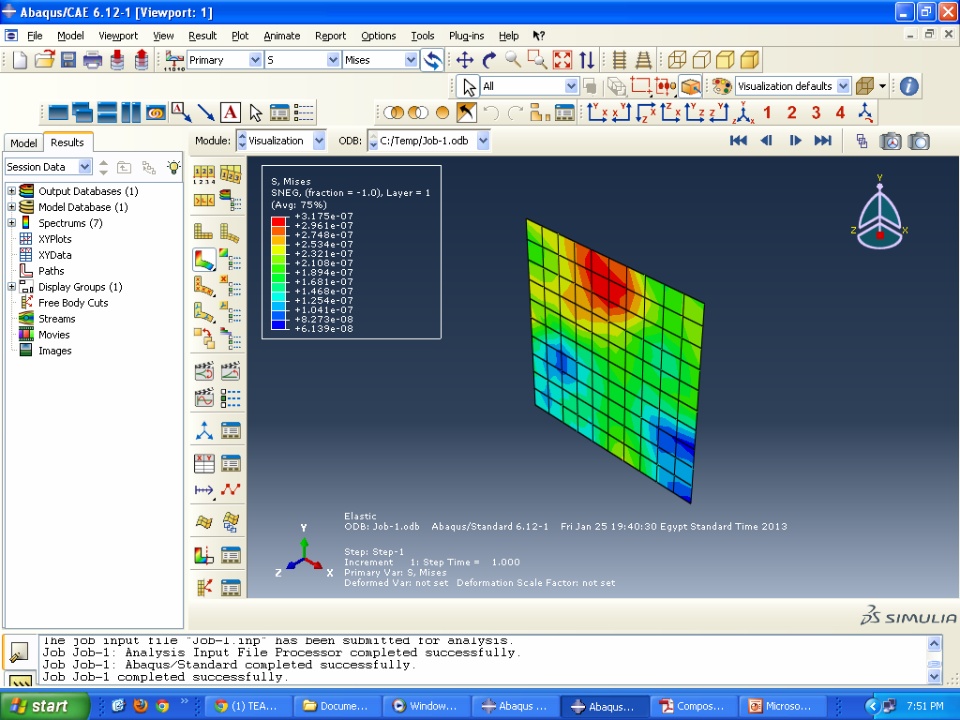960x720 pixels.
Task: Open the Primary variable type dropdown
Action: point(255,60)
